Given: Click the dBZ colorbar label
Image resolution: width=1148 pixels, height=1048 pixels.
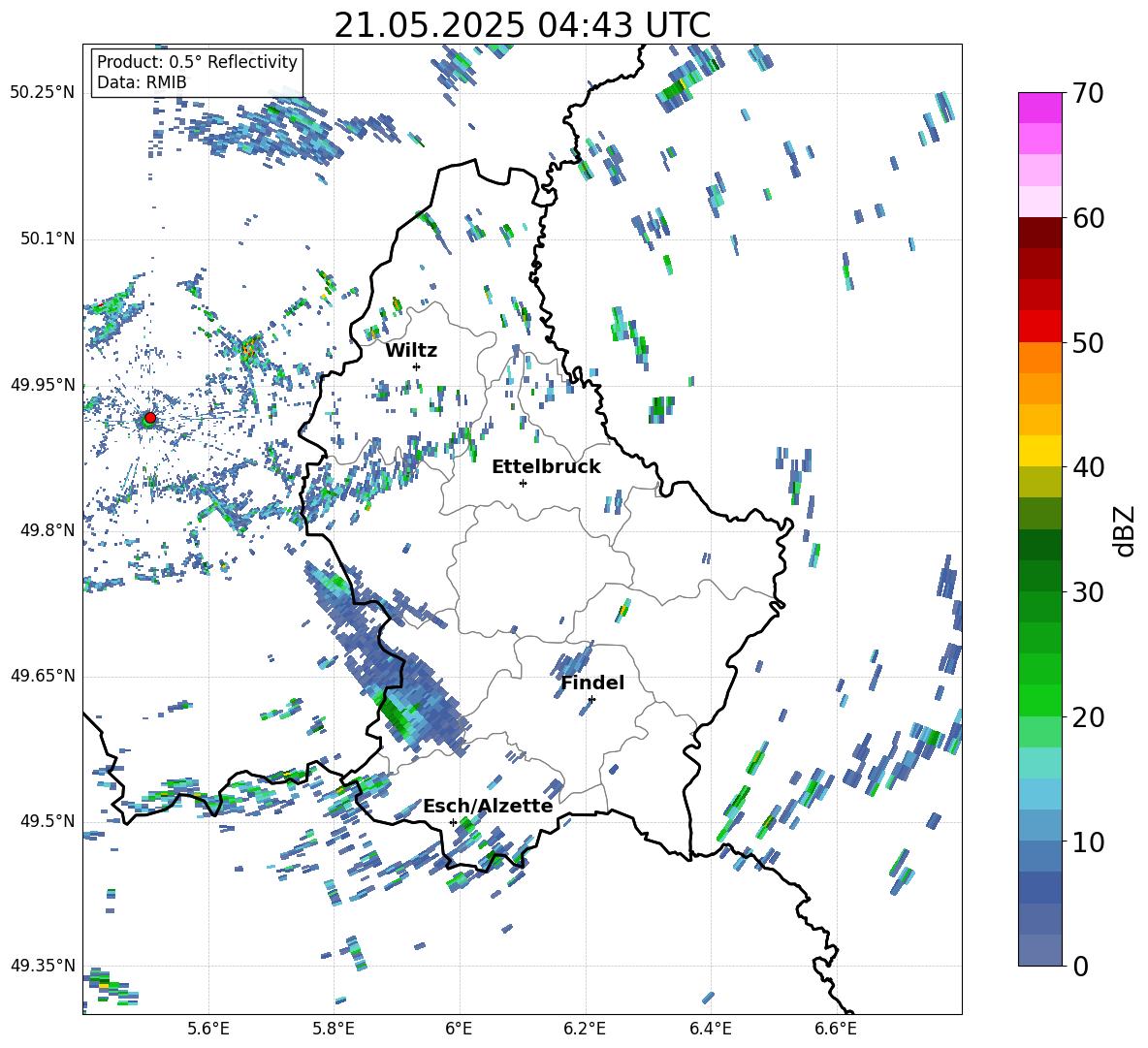Looking at the screenshot, I should pos(1126,530).
